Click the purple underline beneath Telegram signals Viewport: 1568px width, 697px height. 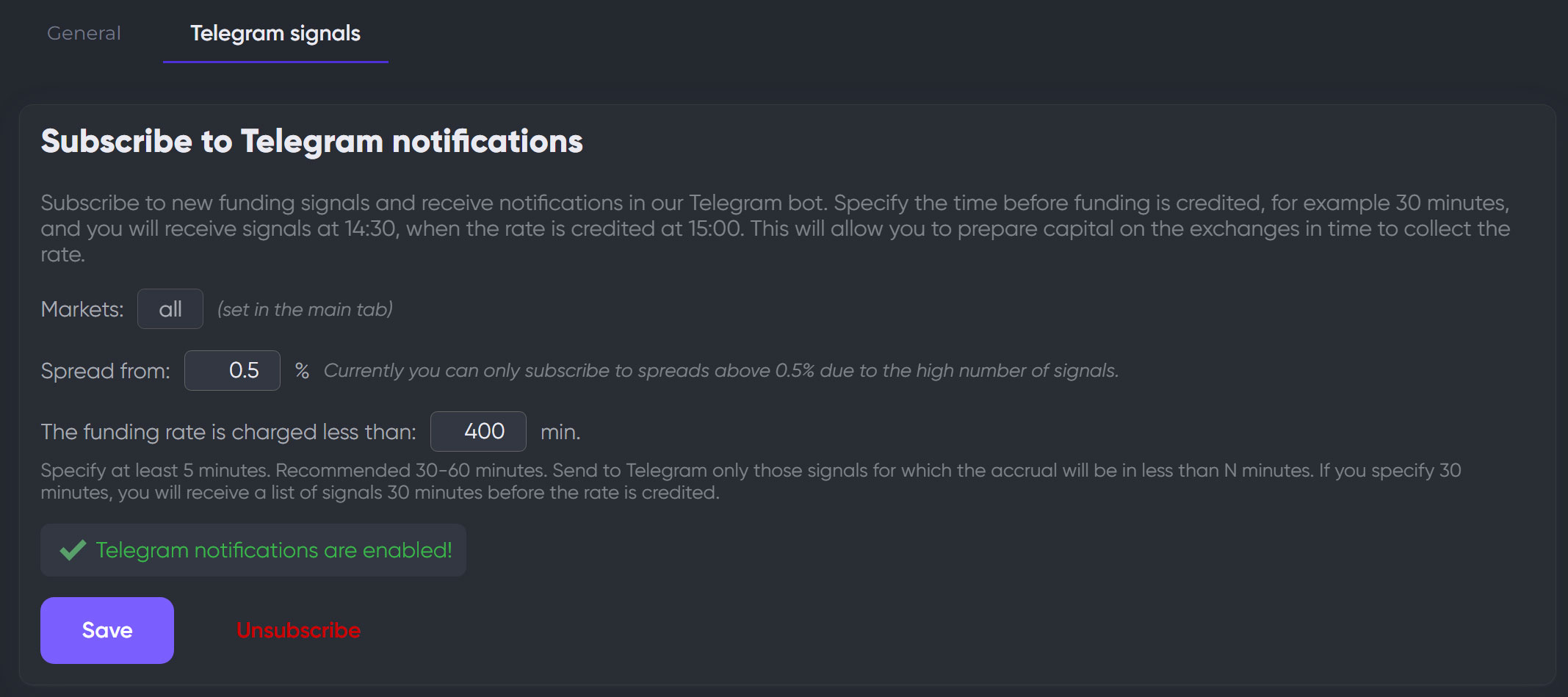click(275, 62)
